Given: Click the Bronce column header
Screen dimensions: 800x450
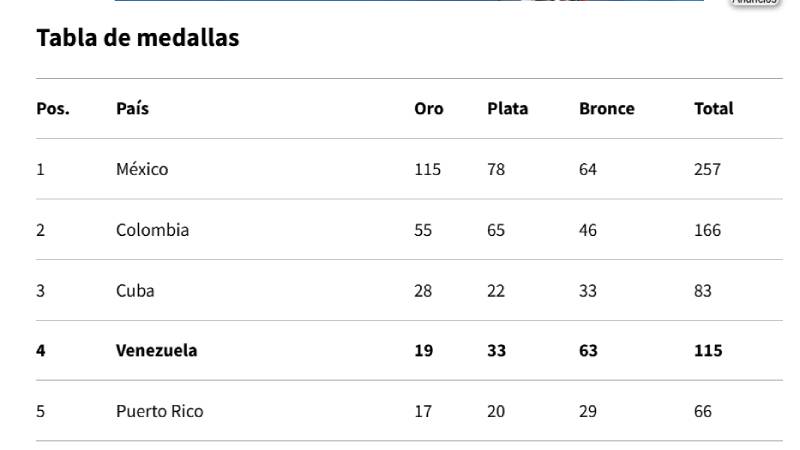Looking at the screenshot, I should (x=607, y=109).
